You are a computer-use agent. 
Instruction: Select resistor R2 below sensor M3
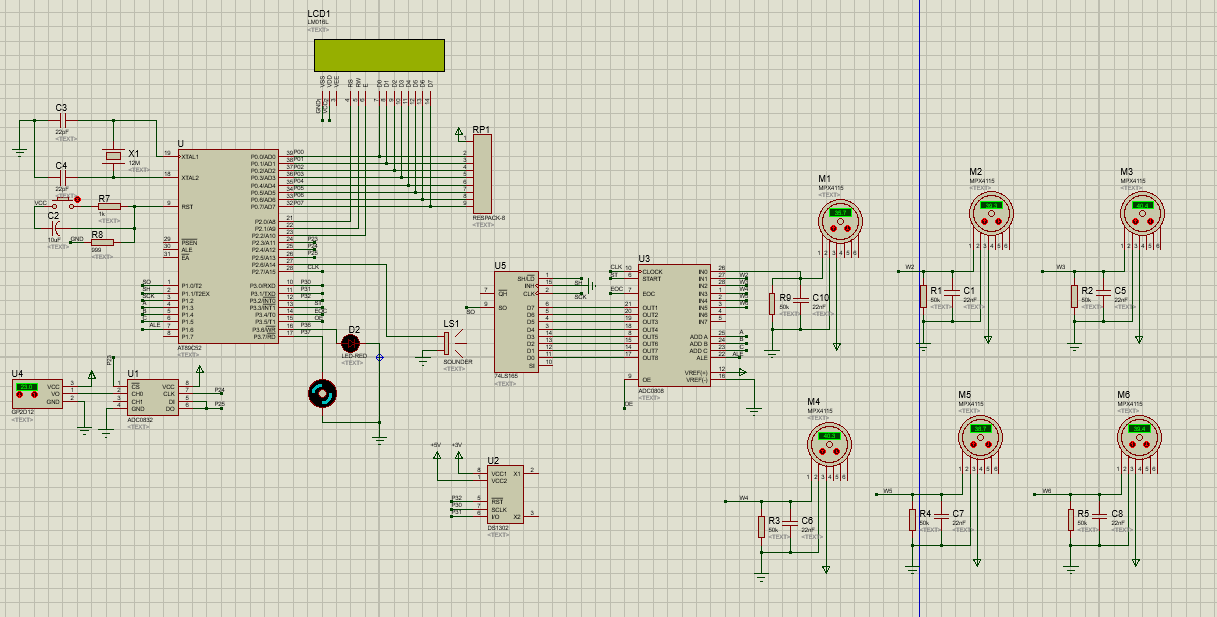[x=1073, y=296]
